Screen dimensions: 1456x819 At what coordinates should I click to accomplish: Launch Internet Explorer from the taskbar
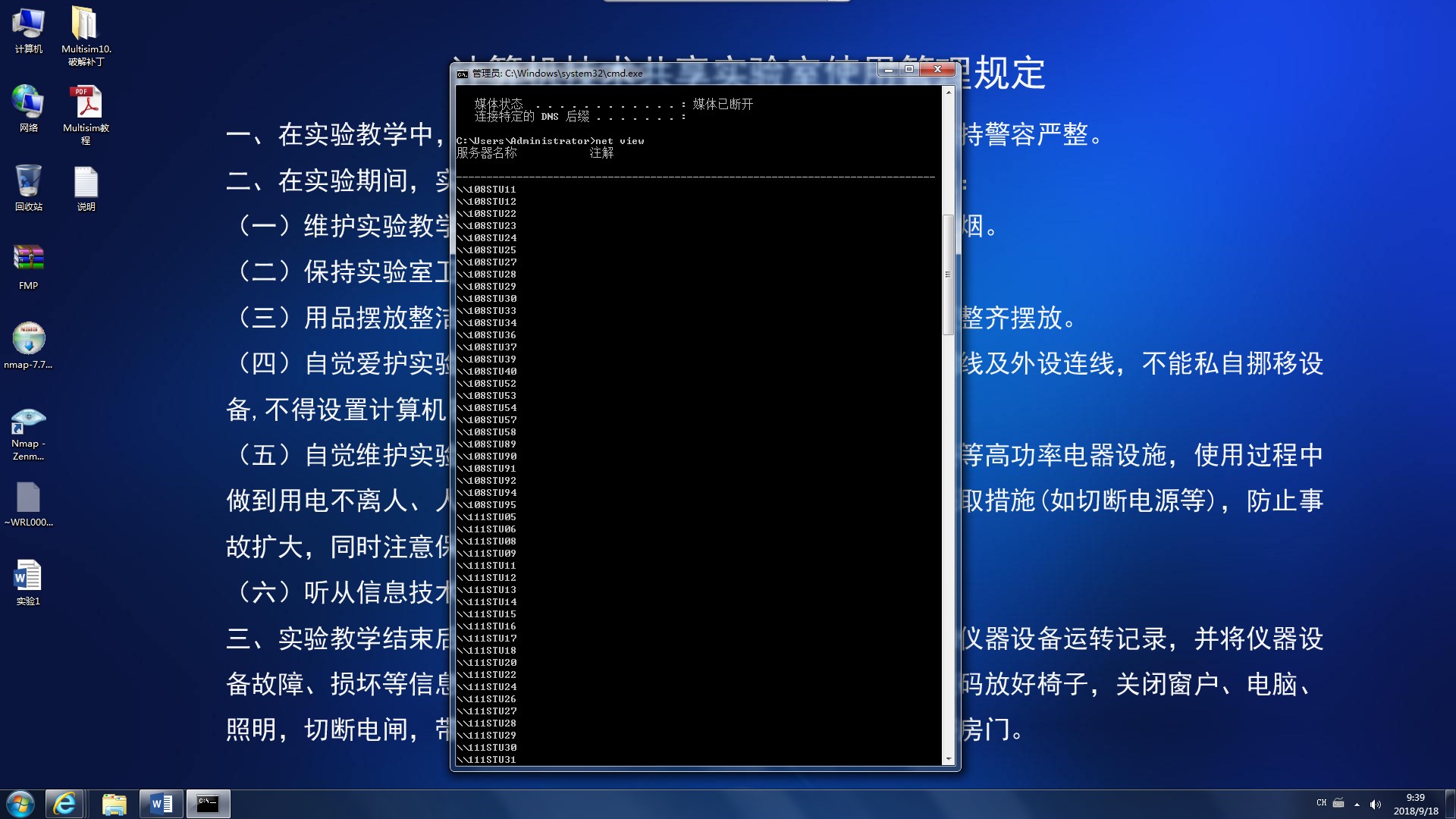click(64, 804)
